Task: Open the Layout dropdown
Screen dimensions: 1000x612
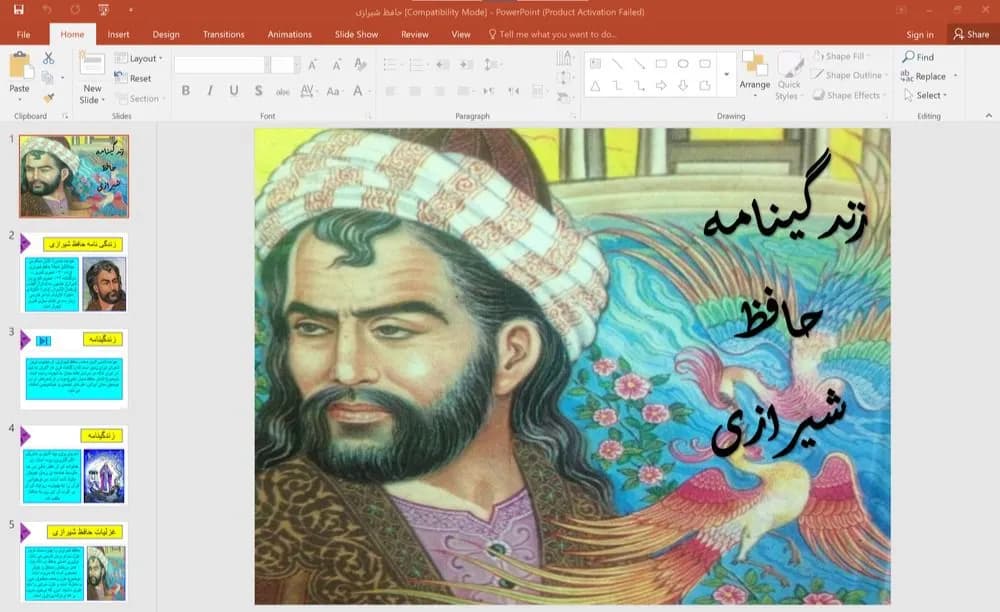Action: click(138, 58)
